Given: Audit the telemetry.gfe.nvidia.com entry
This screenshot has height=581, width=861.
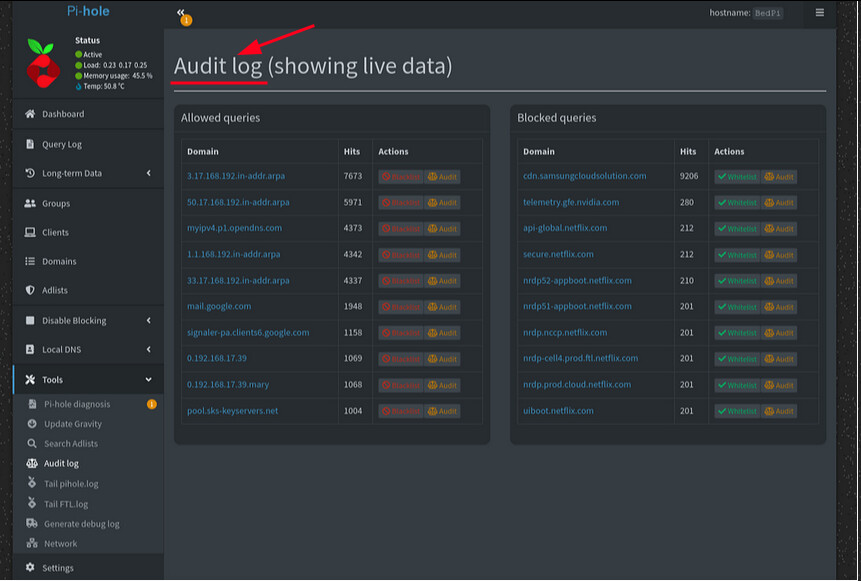Looking at the screenshot, I should click(780, 203).
